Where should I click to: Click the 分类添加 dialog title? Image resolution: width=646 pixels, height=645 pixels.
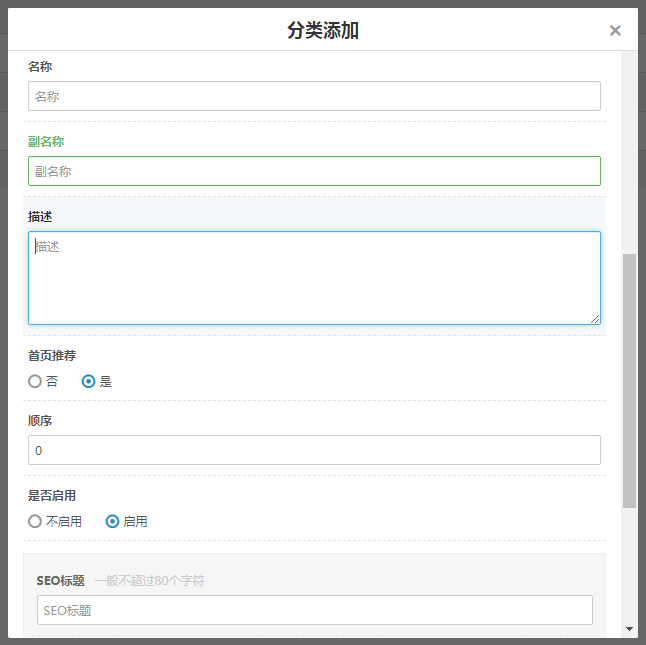pos(323,30)
